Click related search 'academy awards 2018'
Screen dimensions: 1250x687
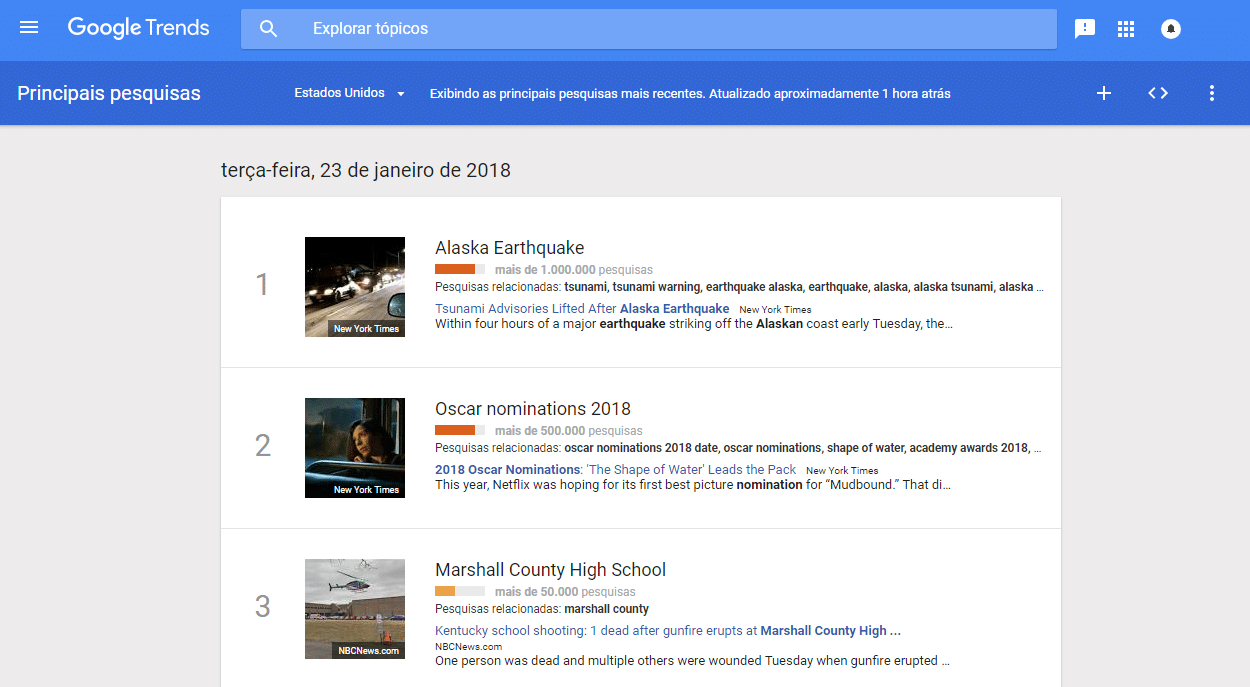click(968, 448)
